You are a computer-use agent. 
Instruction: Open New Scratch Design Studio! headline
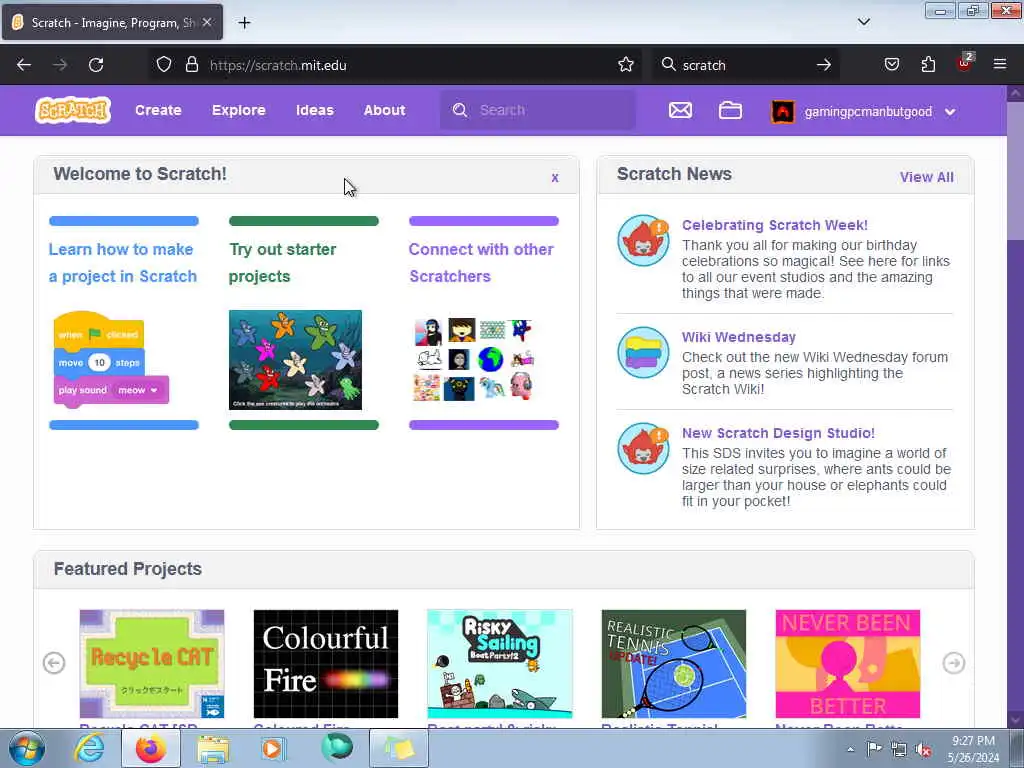pyautogui.click(x=778, y=433)
